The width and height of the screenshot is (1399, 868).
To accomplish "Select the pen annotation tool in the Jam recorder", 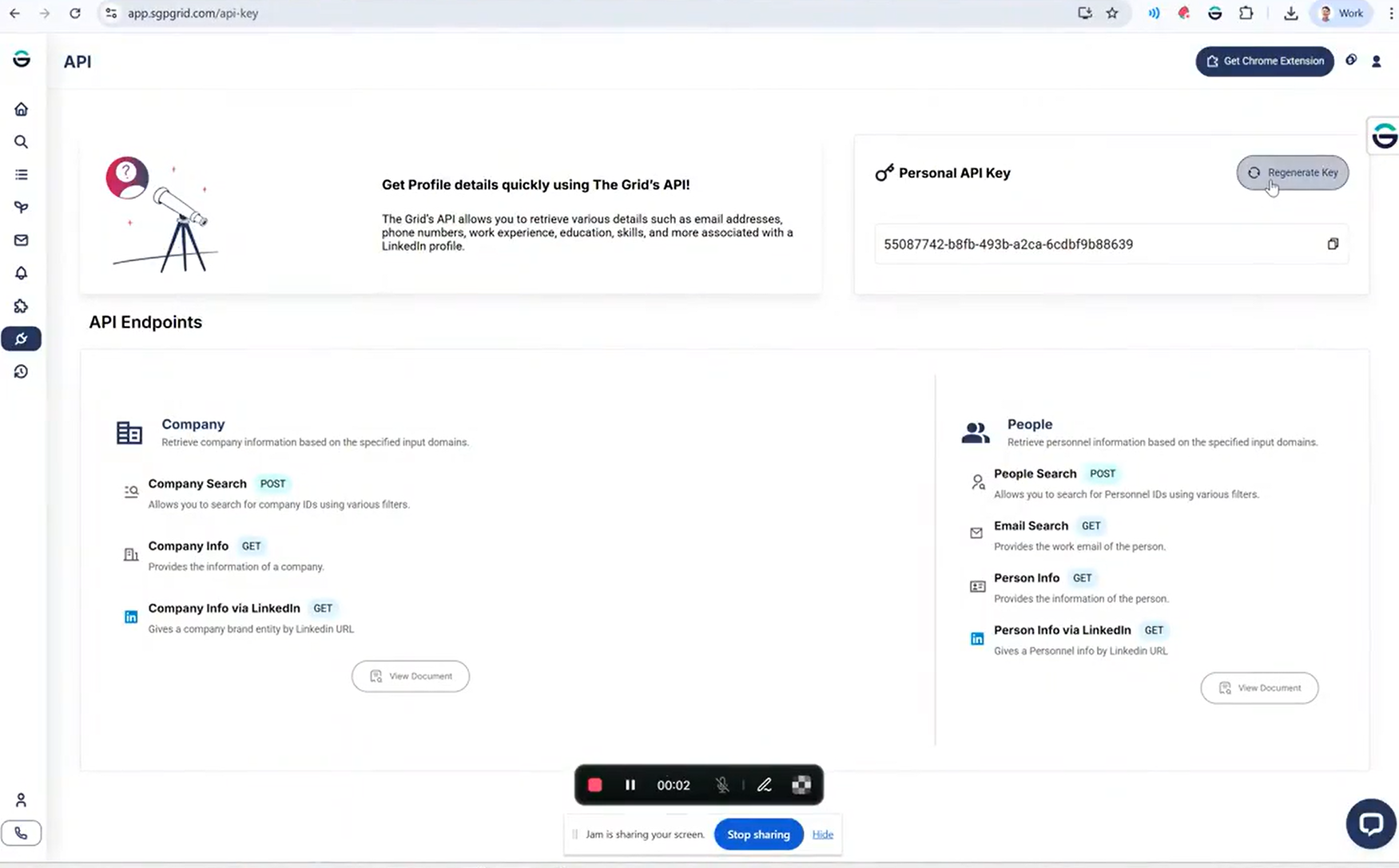I will (765, 785).
